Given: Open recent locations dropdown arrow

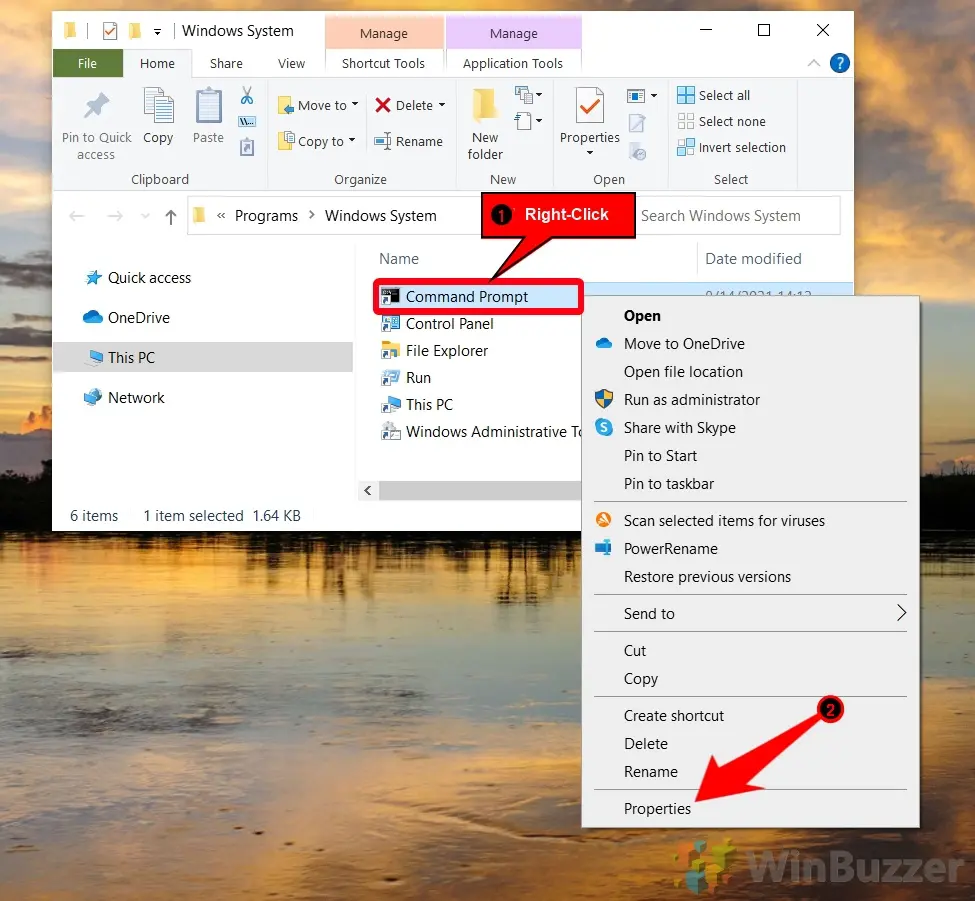Looking at the screenshot, I should pyautogui.click(x=146, y=216).
